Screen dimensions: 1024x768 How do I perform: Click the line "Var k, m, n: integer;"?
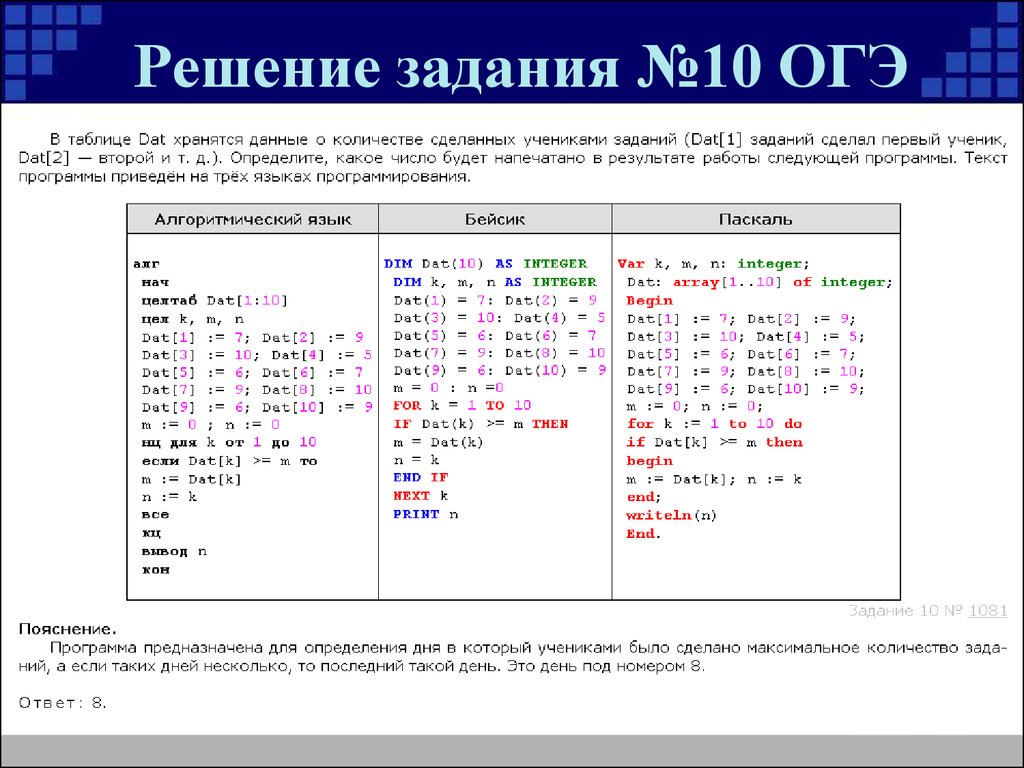[x=714, y=264]
